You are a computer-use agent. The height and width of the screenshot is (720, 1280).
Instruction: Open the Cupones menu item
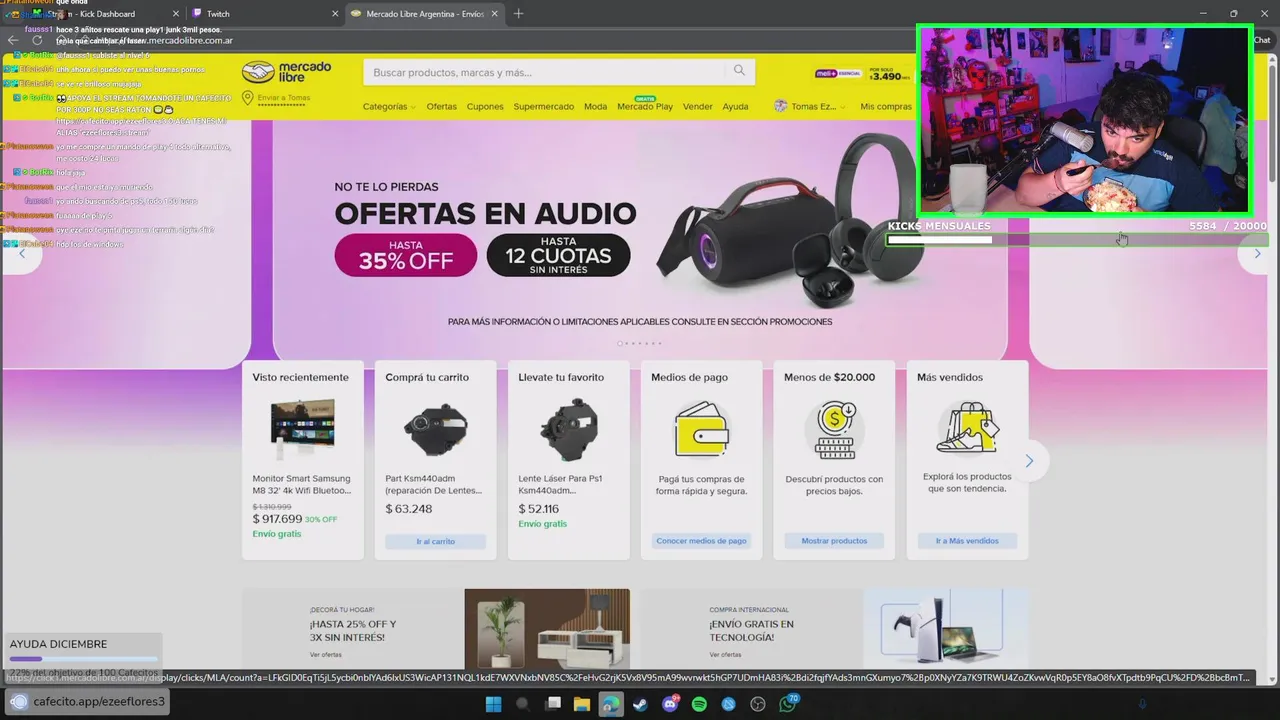tap(485, 106)
